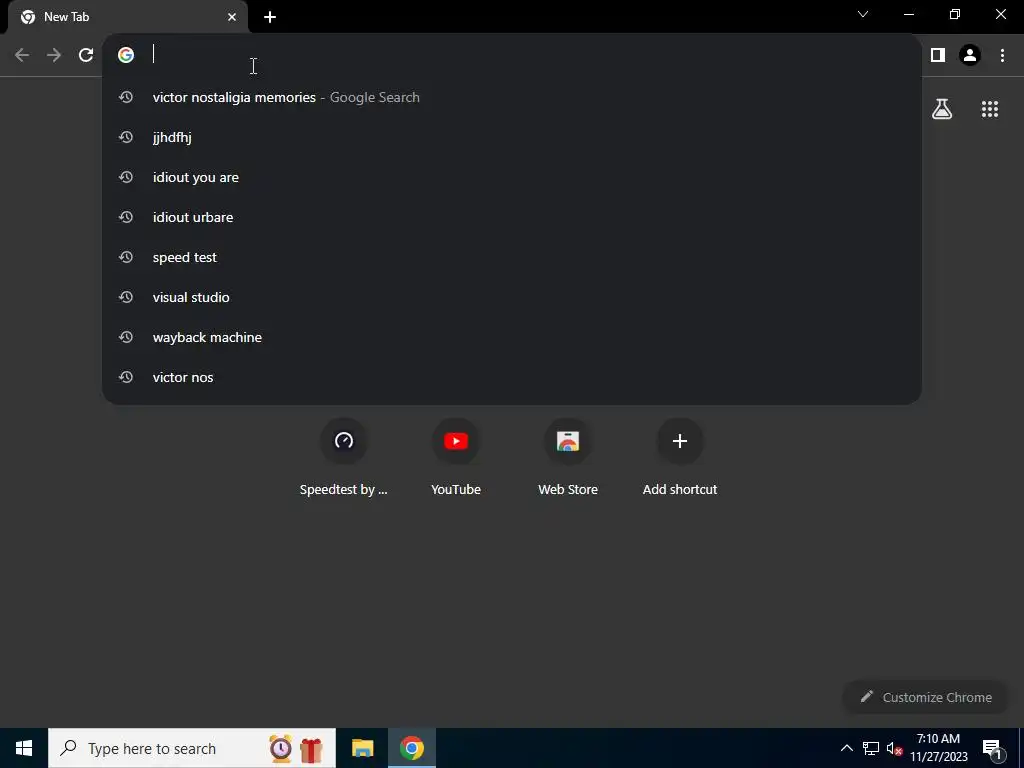Open the Google apps grid
The width and height of the screenshot is (1024, 768).
pos(990,109)
